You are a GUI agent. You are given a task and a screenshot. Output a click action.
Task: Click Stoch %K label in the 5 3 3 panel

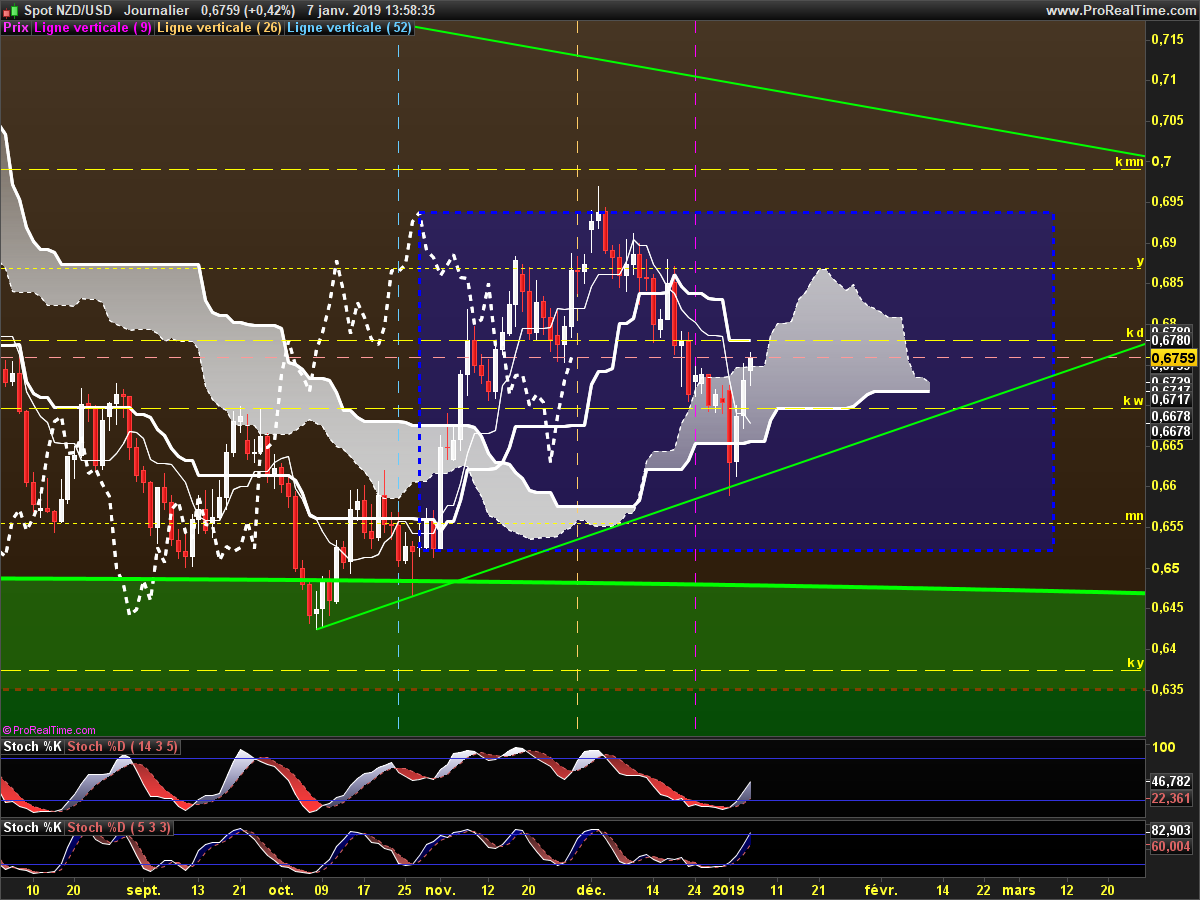pyautogui.click(x=33, y=828)
